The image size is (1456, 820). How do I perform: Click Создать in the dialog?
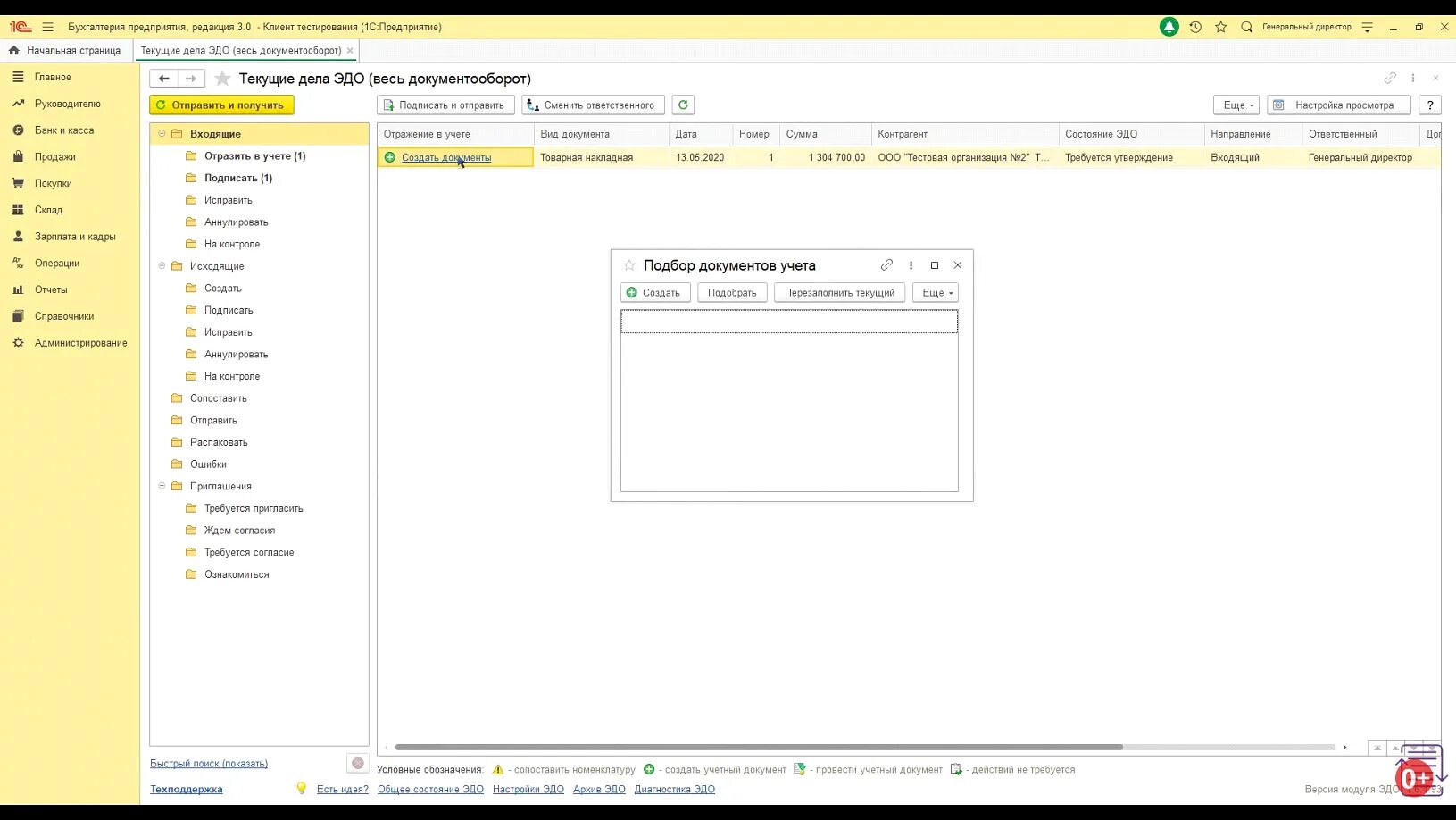[x=655, y=293]
